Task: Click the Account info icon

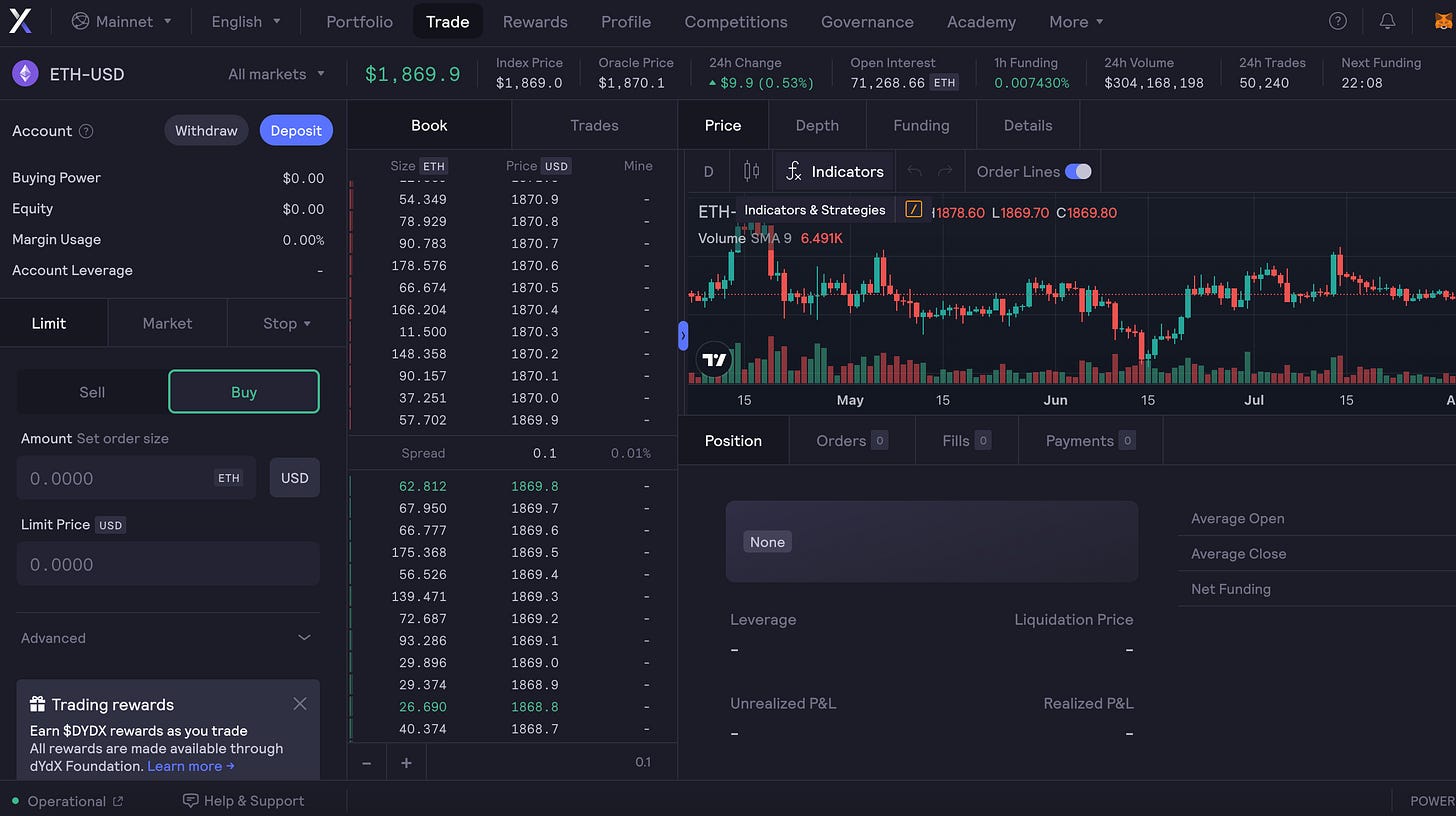Action: pyautogui.click(x=86, y=131)
